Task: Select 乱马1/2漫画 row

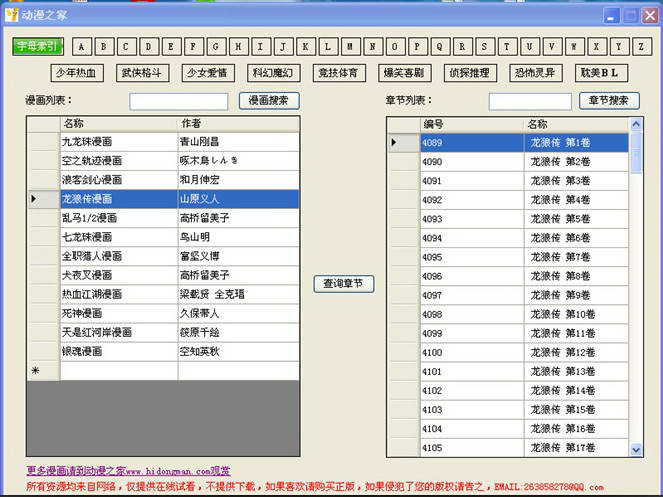Action: click(163, 218)
